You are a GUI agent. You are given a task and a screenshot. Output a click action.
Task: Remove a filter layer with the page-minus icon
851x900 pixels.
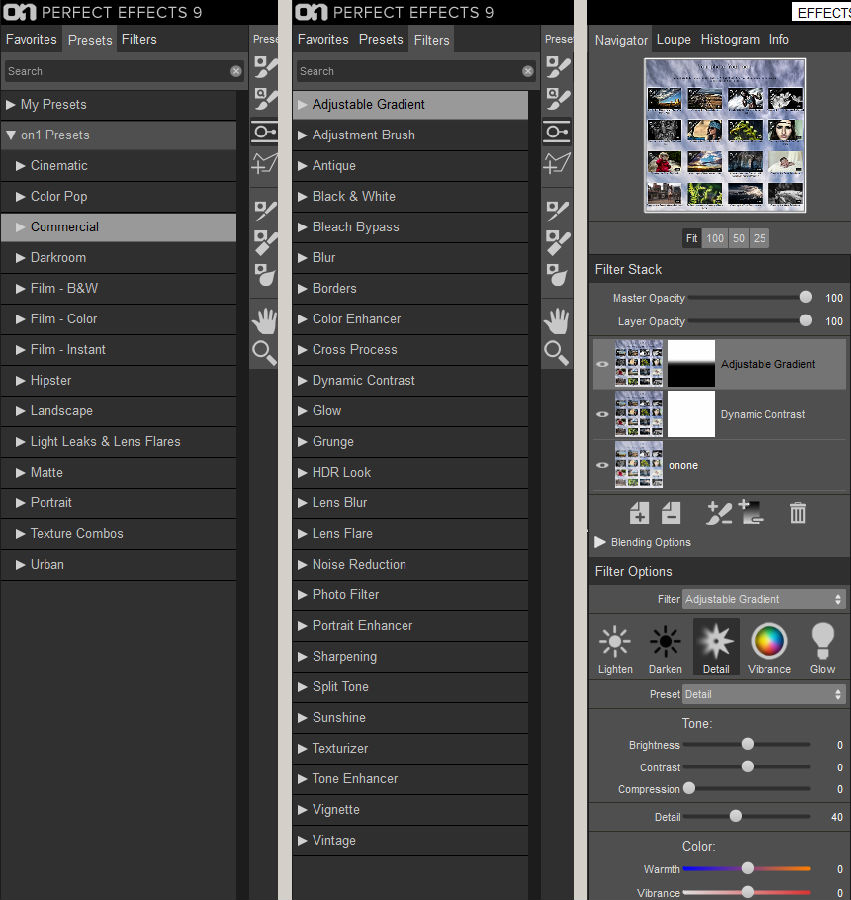pos(671,513)
